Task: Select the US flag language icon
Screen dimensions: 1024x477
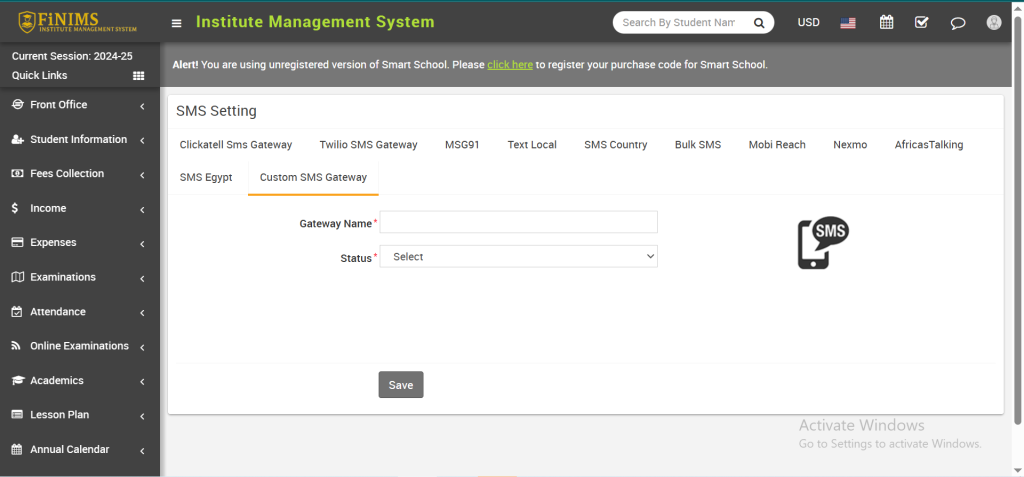Action: (x=848, y=23)
